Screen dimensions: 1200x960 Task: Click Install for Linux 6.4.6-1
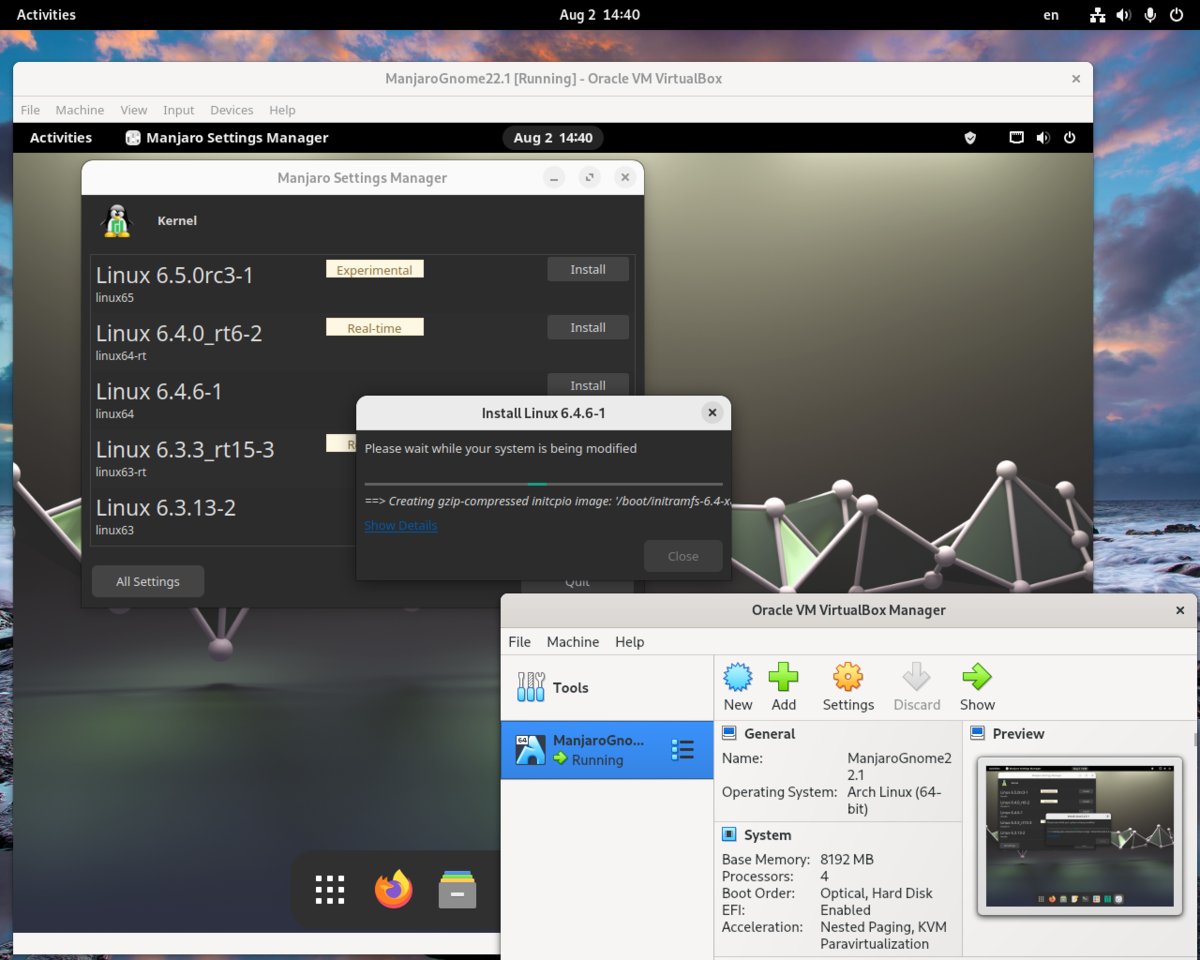588,384
